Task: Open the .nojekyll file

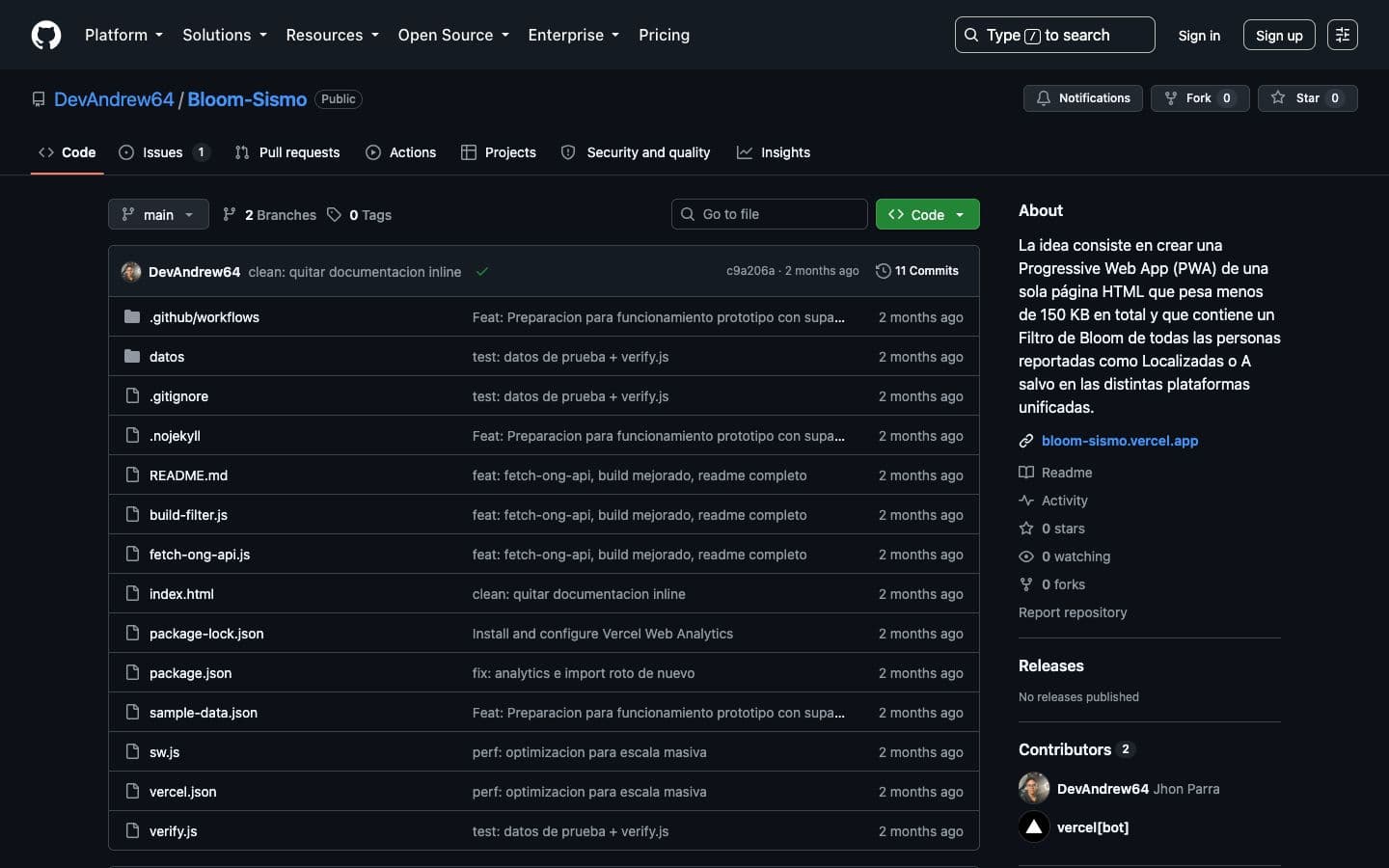Action: (175, 436)
